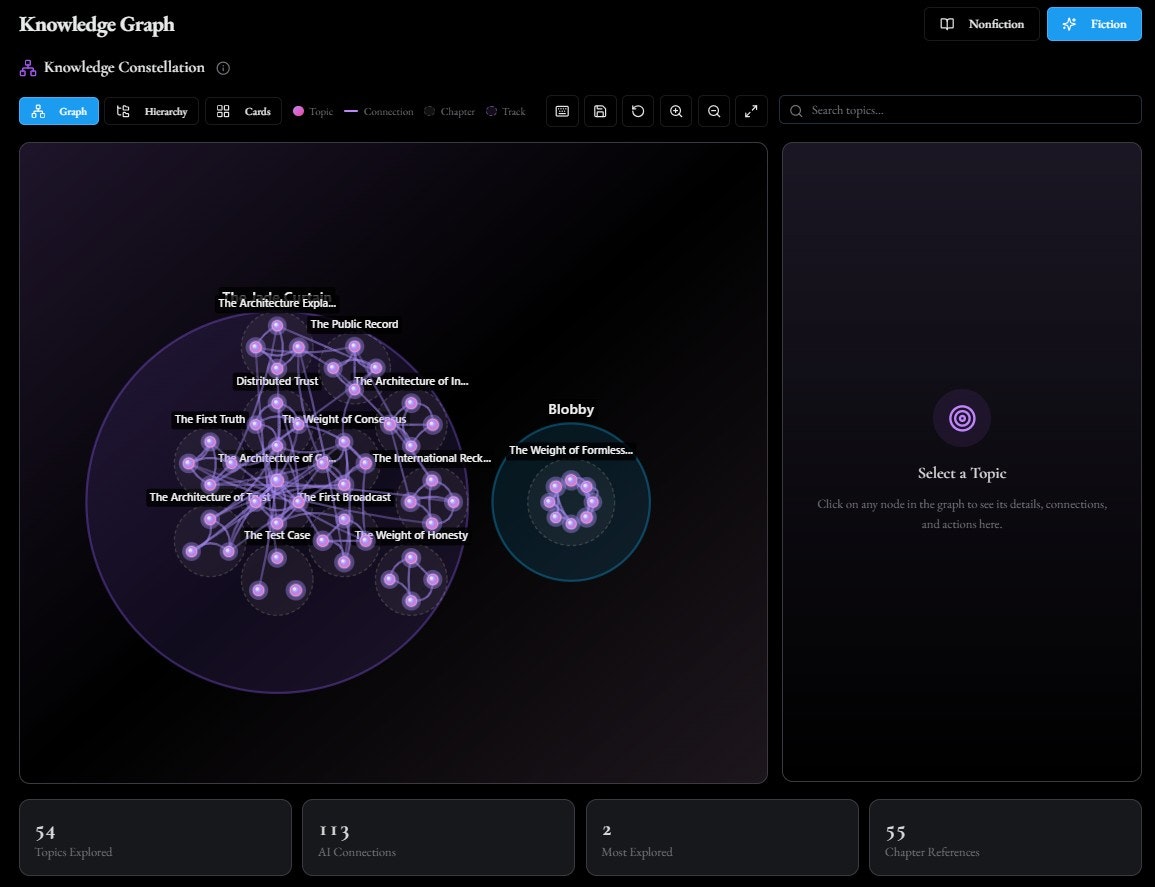Click The First Truth chapter label

tap(210, 419)
